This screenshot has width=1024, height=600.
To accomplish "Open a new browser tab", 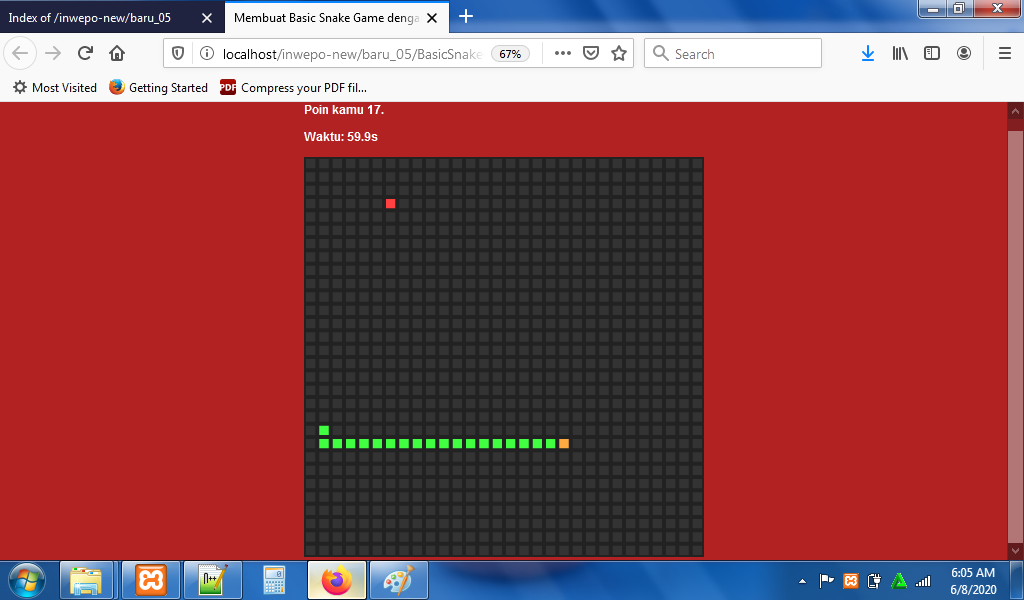I will point(466,17).
